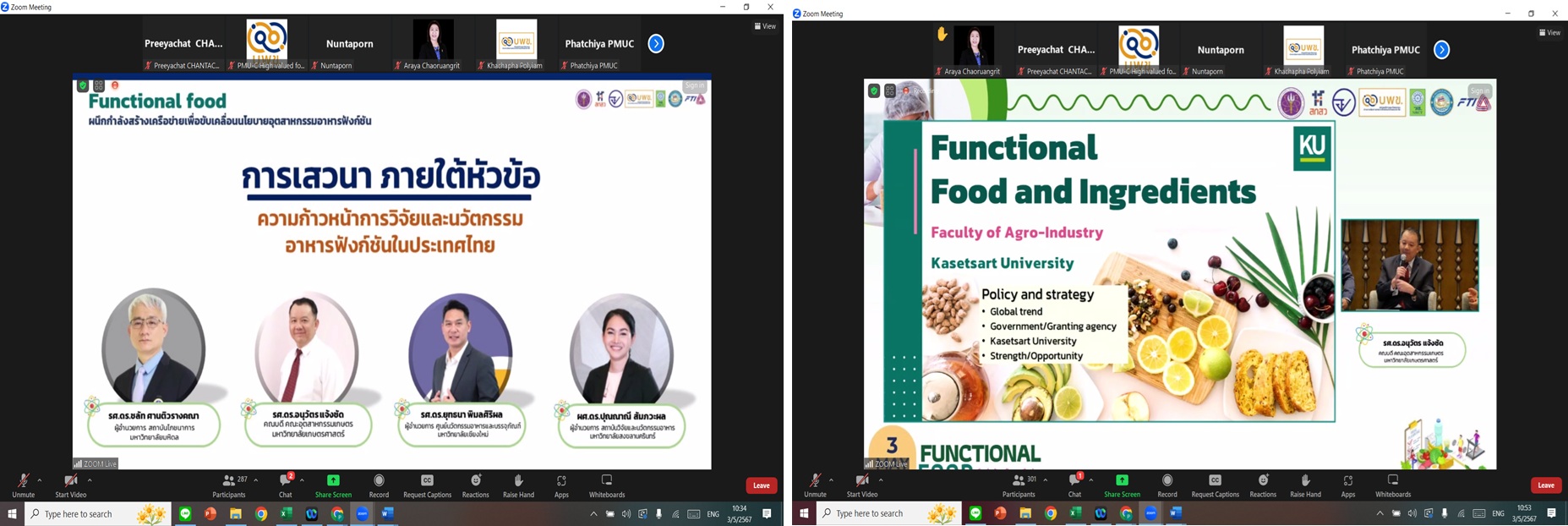Click green encryption shield in left window
The height and width of the screenshot is (526, 1568).
pyautogui.click(x=82, y=85)
